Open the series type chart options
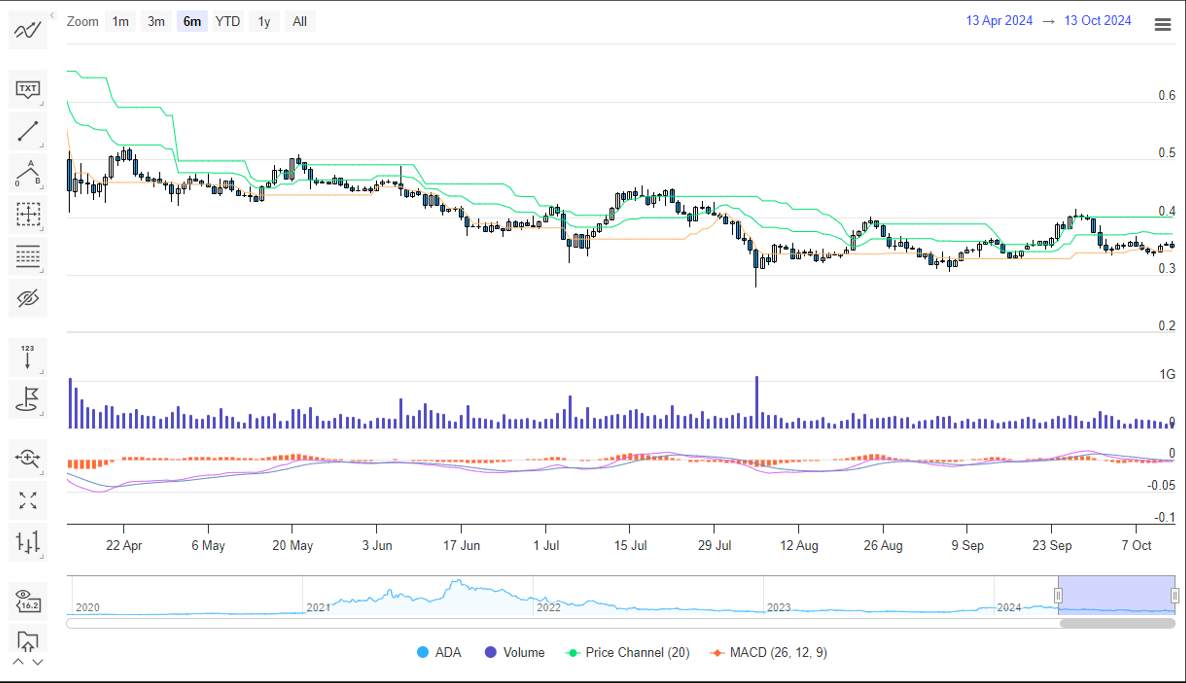The height and width of the screenshot is (683, 1186). 27,543
